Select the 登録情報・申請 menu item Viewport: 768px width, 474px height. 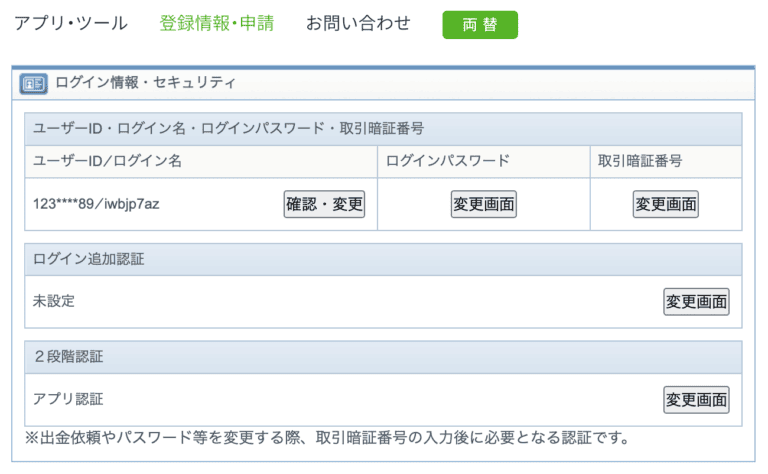pos(216,24)
